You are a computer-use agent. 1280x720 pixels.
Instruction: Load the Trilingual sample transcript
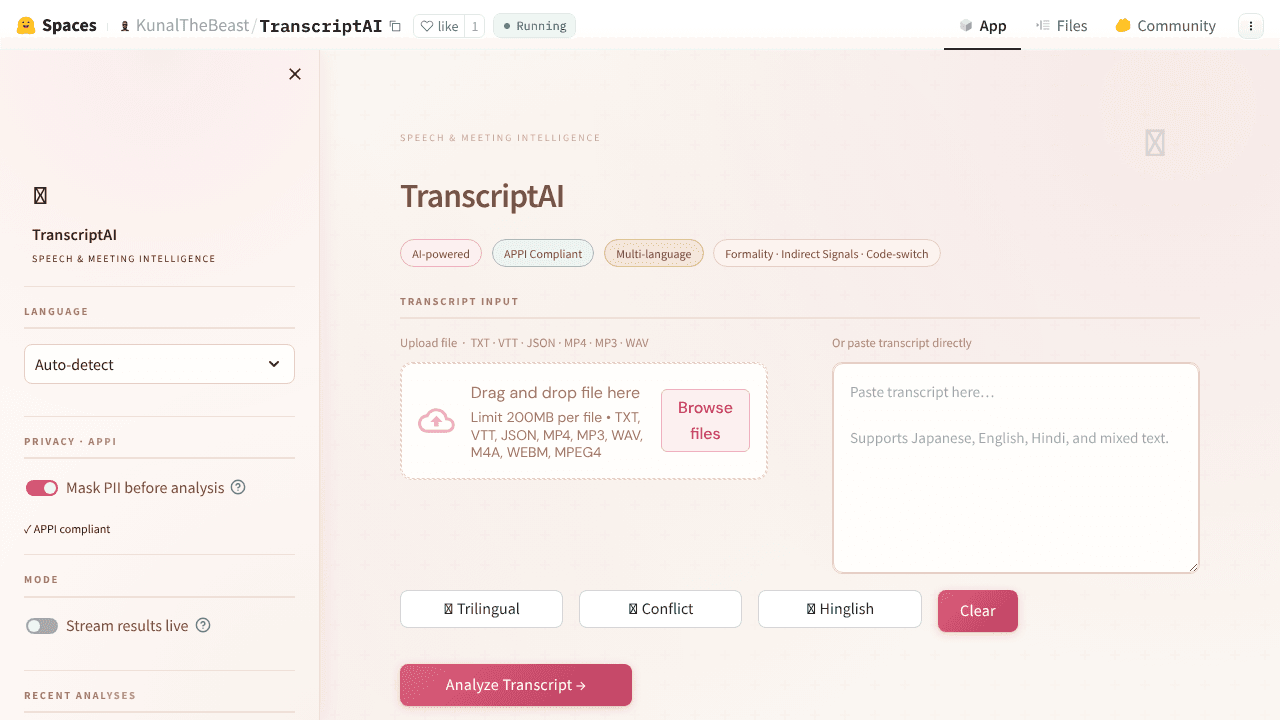[x=481, y=609]
